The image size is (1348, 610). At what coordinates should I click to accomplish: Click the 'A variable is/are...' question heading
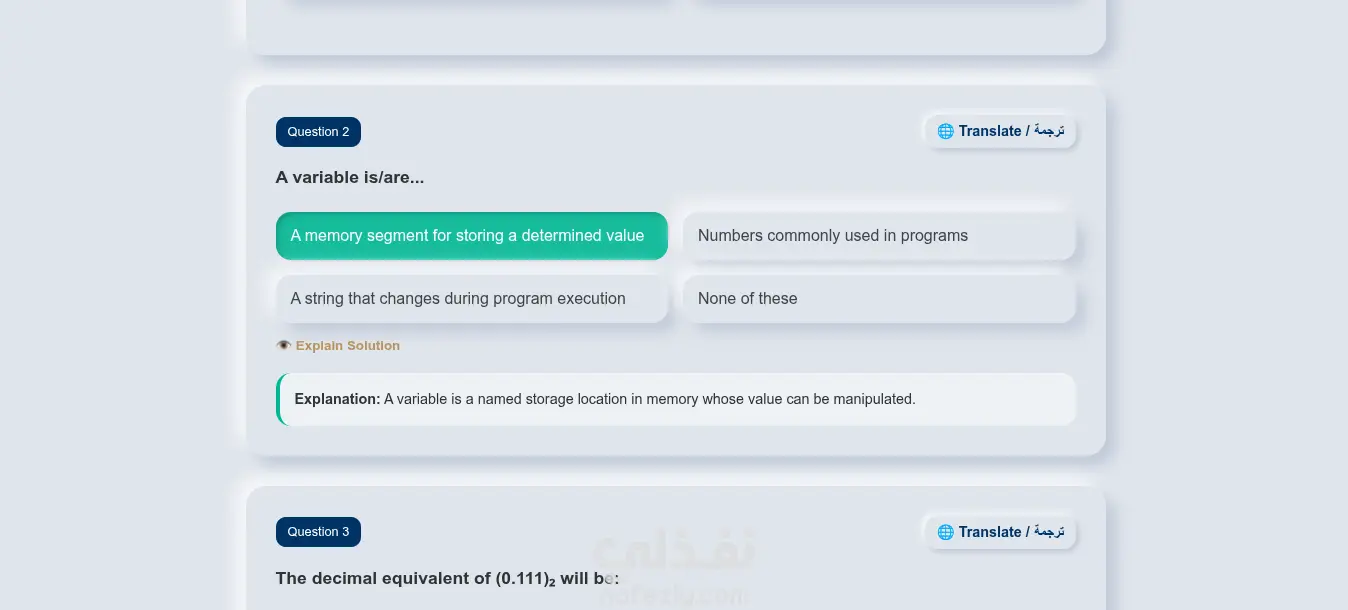coord(350,178)
